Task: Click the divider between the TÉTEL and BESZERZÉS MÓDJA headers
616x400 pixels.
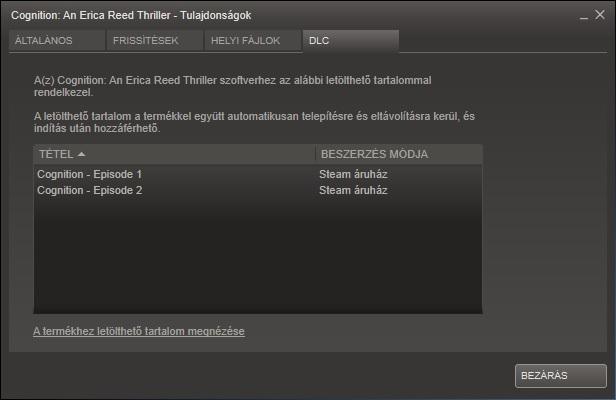Action: [315, 154]
